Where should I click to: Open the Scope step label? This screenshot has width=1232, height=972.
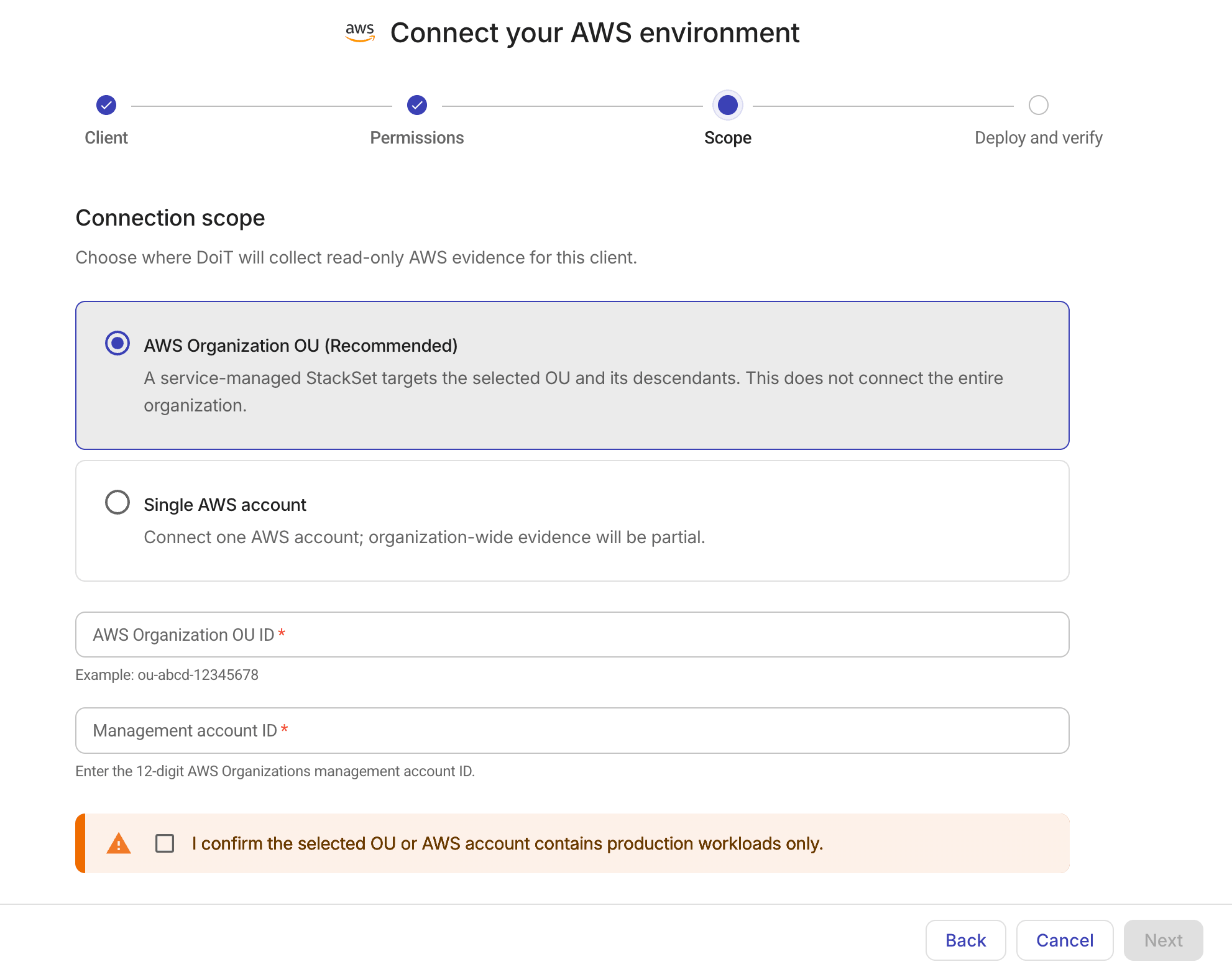[728, 137]
